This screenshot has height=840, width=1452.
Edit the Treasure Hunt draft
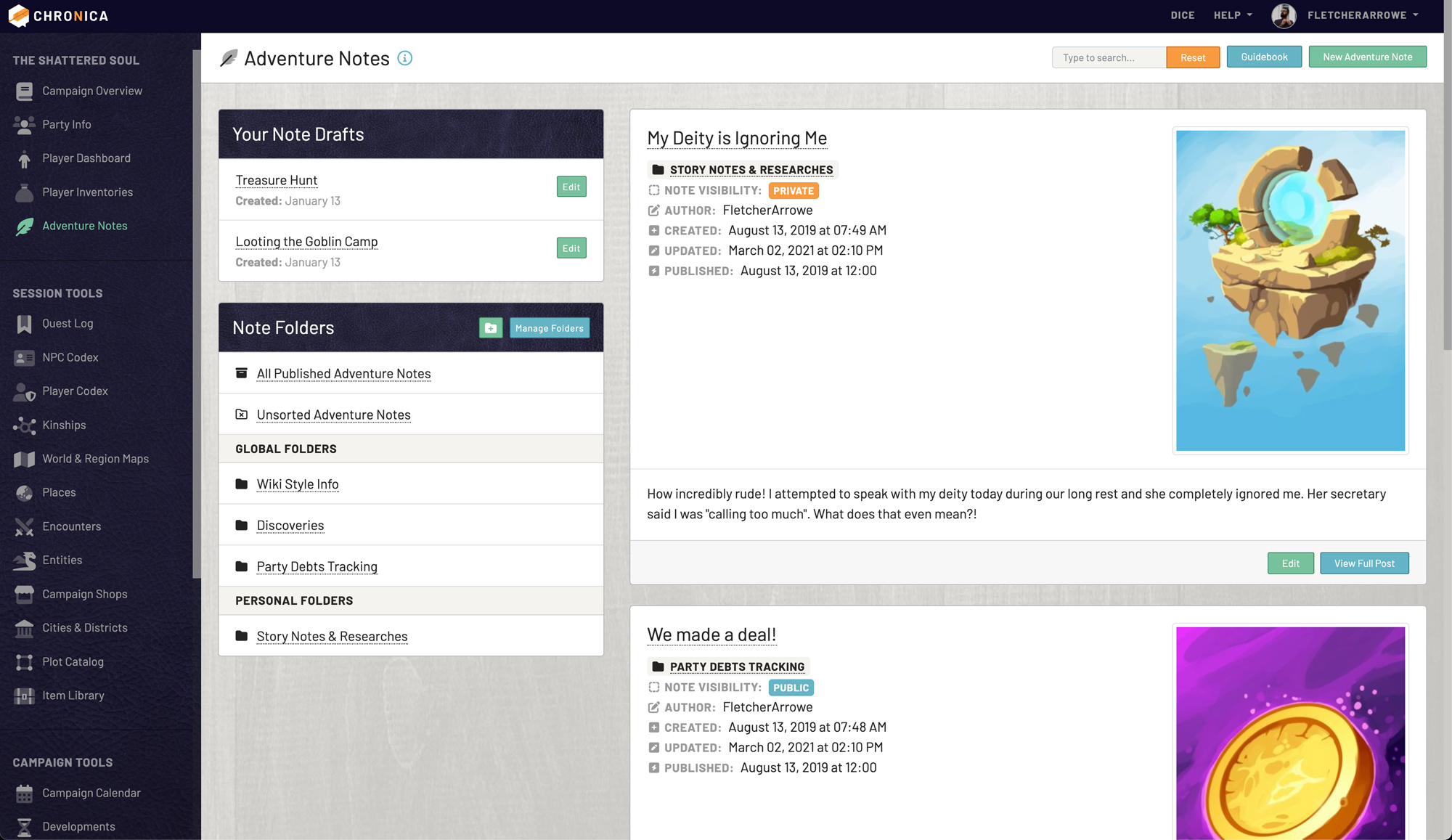point(571,187)
